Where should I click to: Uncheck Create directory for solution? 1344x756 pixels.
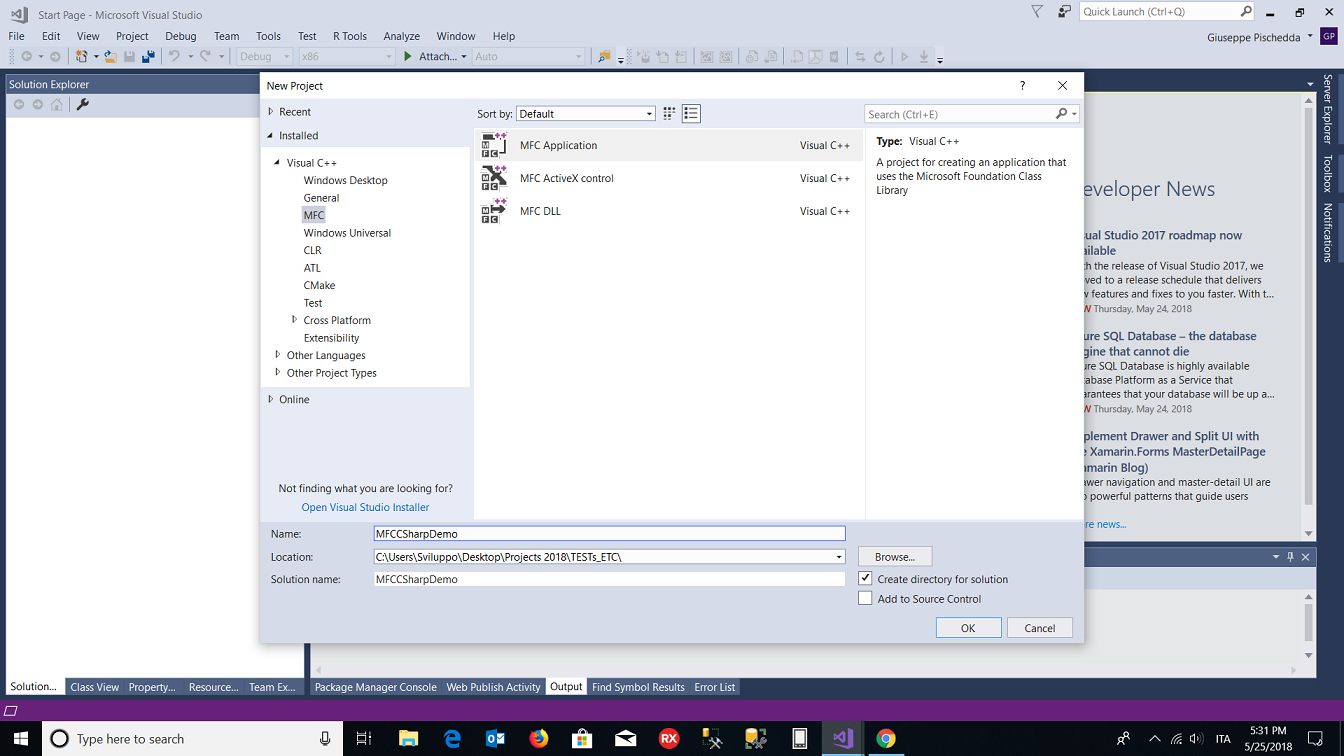tap(865, 579)
